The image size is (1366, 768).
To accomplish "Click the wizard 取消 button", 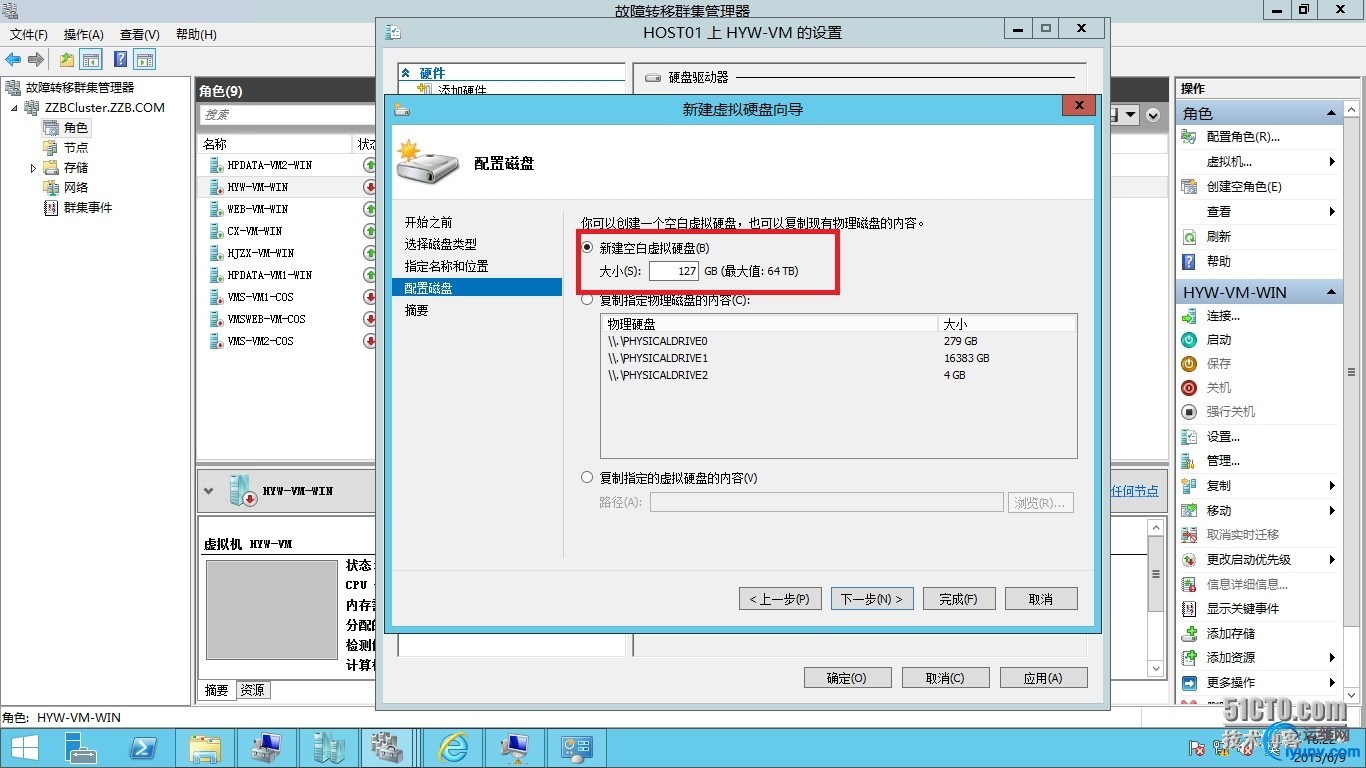I will click(x=1041, y=599).
